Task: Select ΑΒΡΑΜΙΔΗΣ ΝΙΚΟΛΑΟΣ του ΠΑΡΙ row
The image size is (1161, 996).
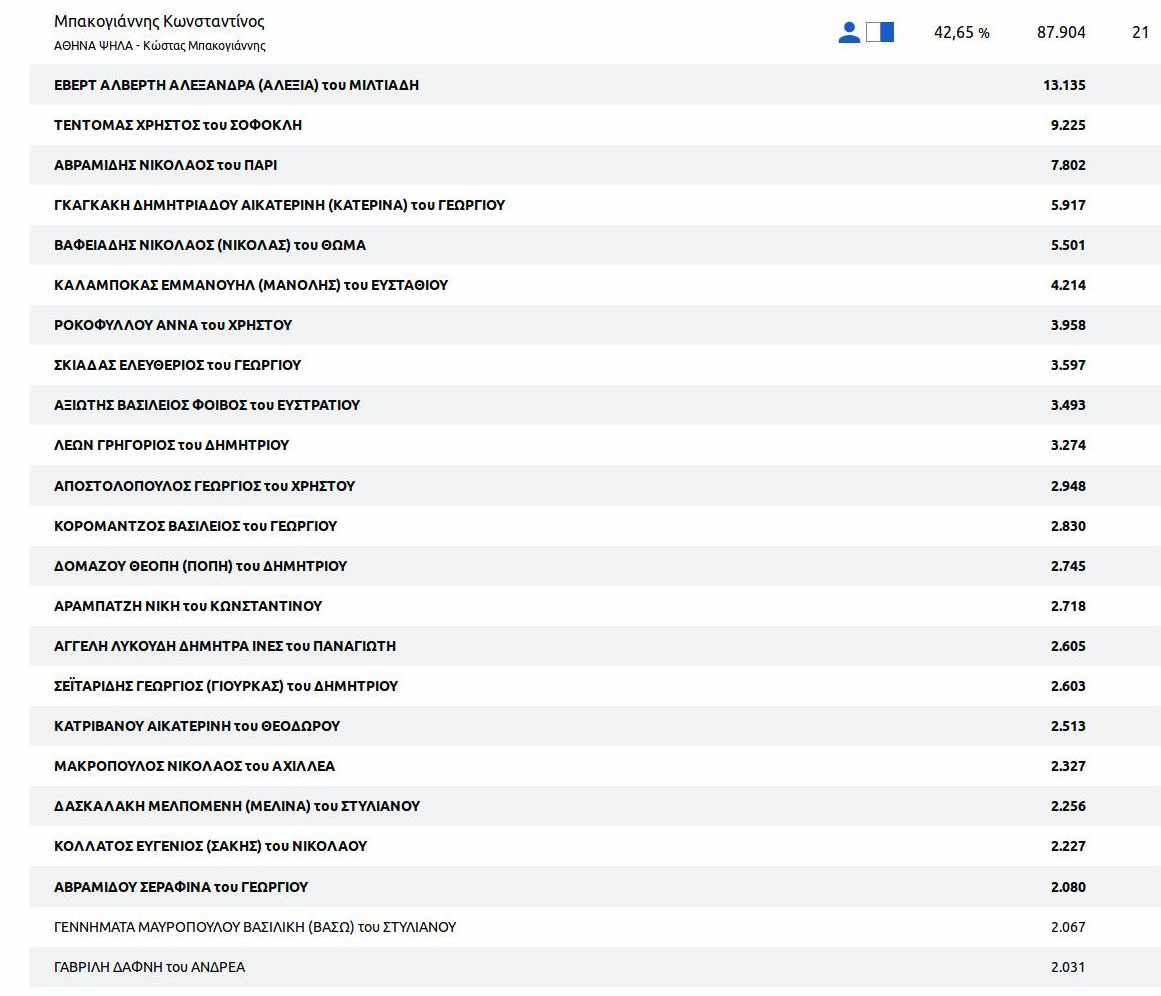Action: [165, 165]
